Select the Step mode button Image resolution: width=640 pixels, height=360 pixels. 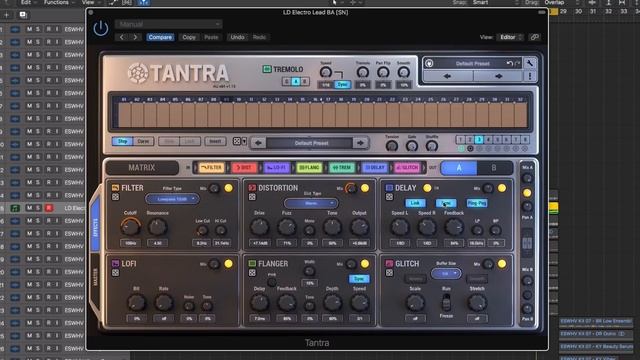pyautogui.click(x=122, y=141)
